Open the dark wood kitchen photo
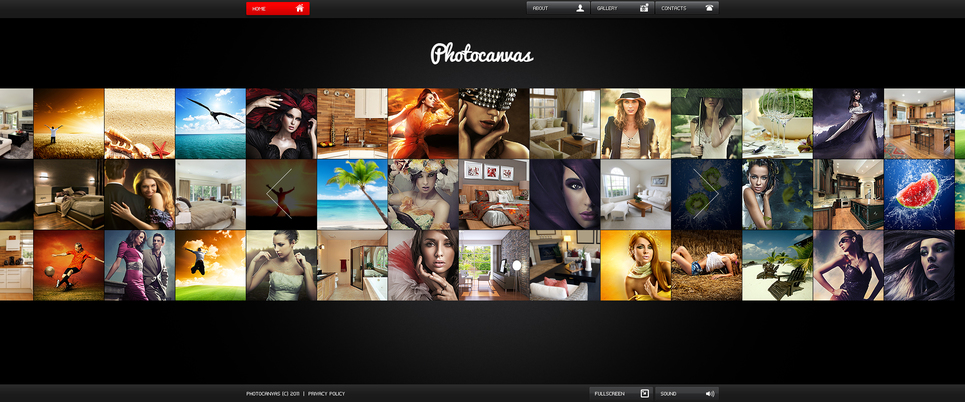 coord(848,195)
